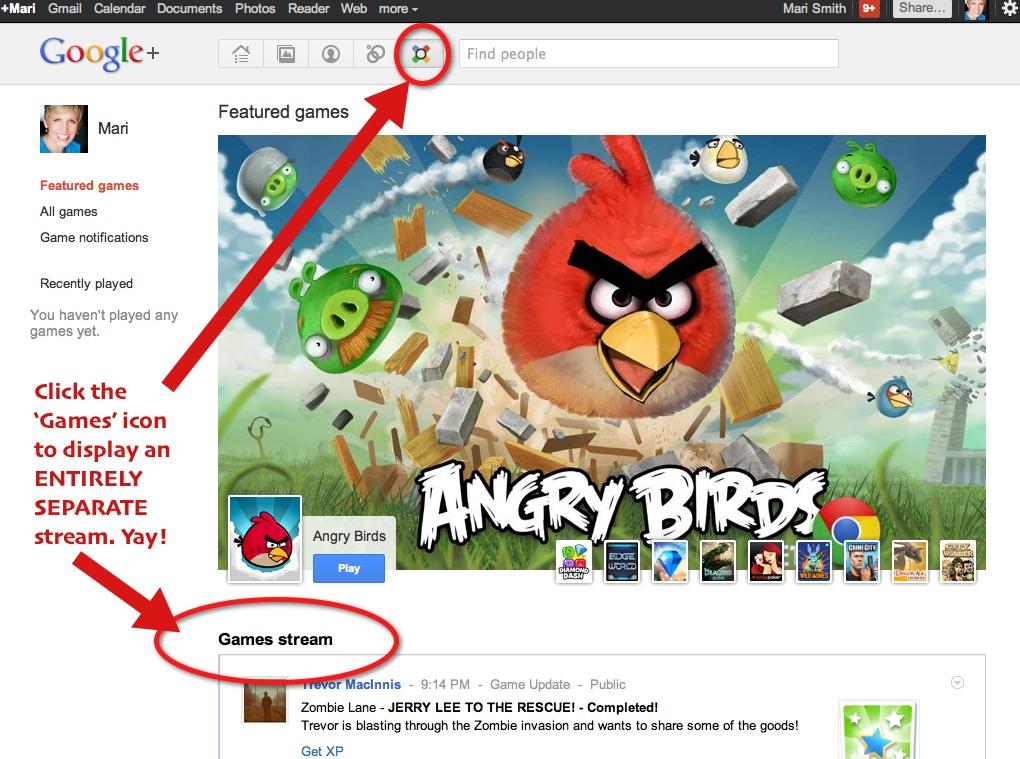Open the Profile icon in Google+ toolbar
This screenshot has width=1020, height=759.
[x=331, y=53]
